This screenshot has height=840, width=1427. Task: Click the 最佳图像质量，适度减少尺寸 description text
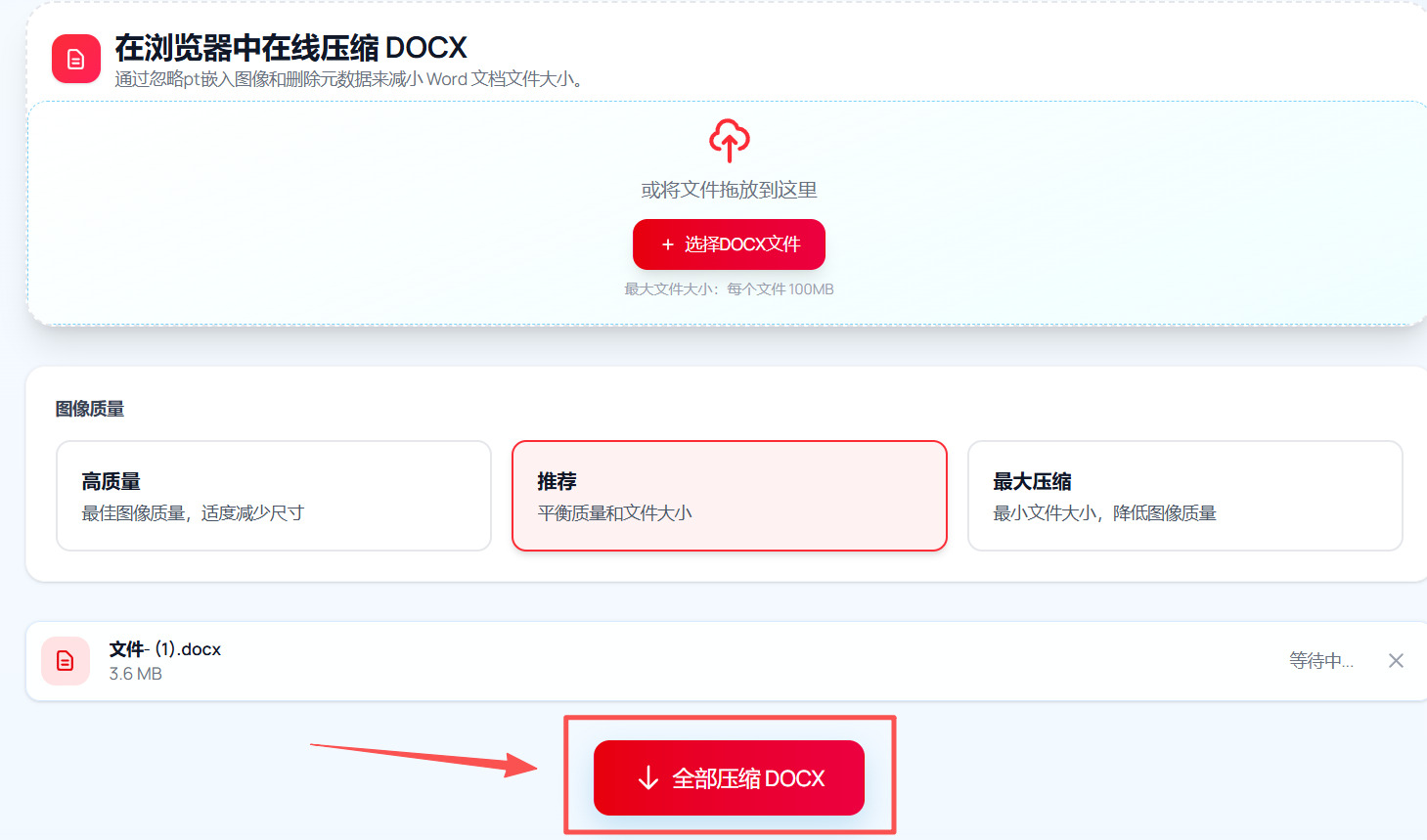click(x=193, y=513)
